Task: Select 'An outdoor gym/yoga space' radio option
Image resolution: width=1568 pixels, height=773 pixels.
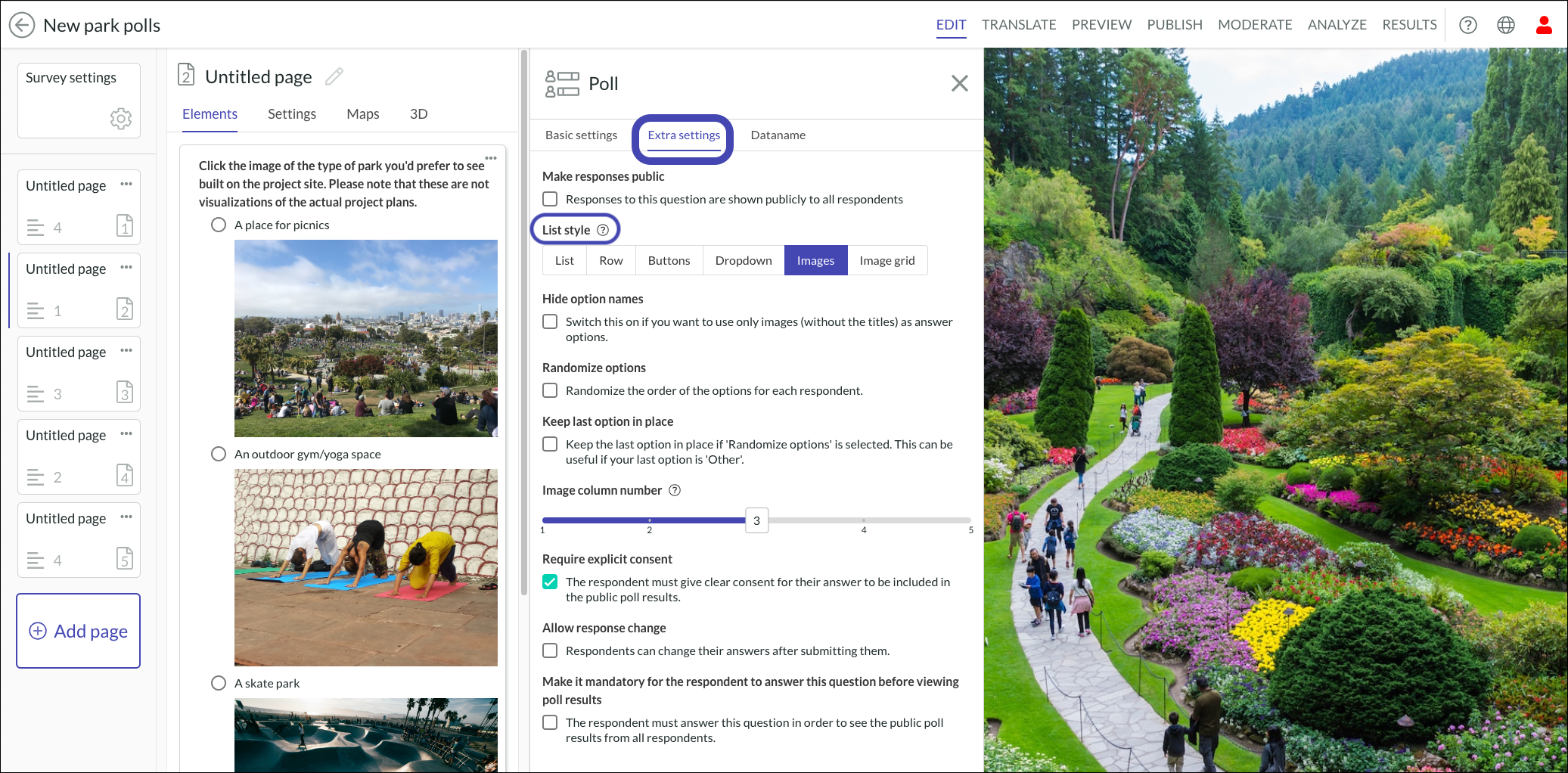Action: [219, 454]
